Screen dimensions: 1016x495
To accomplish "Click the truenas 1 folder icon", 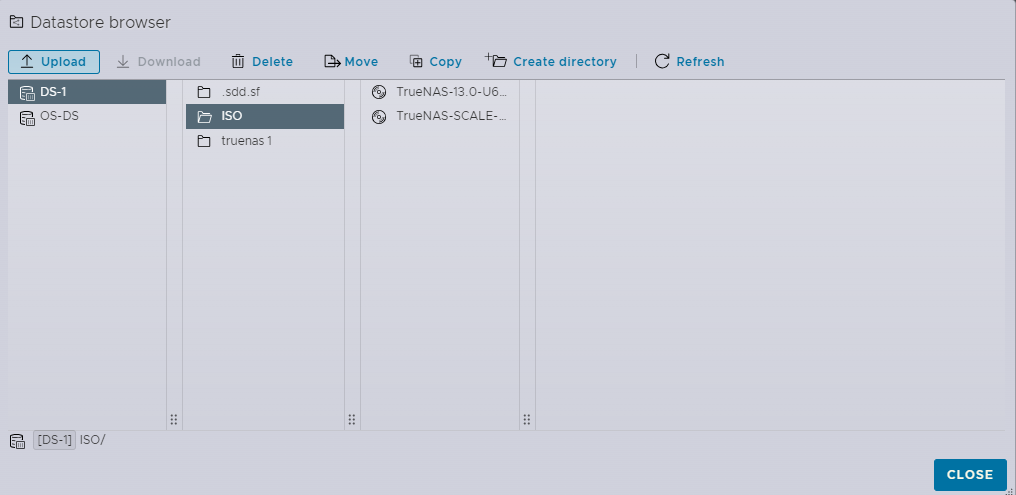I will pos(204,141).
